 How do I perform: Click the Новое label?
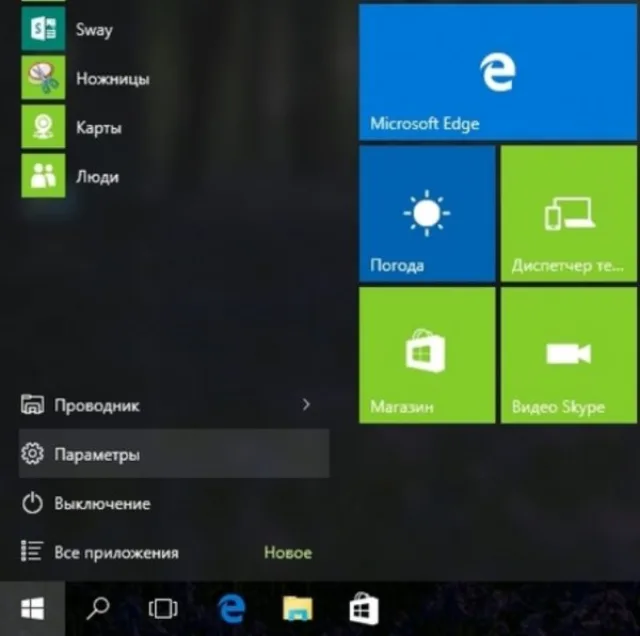tap(288, 553)
